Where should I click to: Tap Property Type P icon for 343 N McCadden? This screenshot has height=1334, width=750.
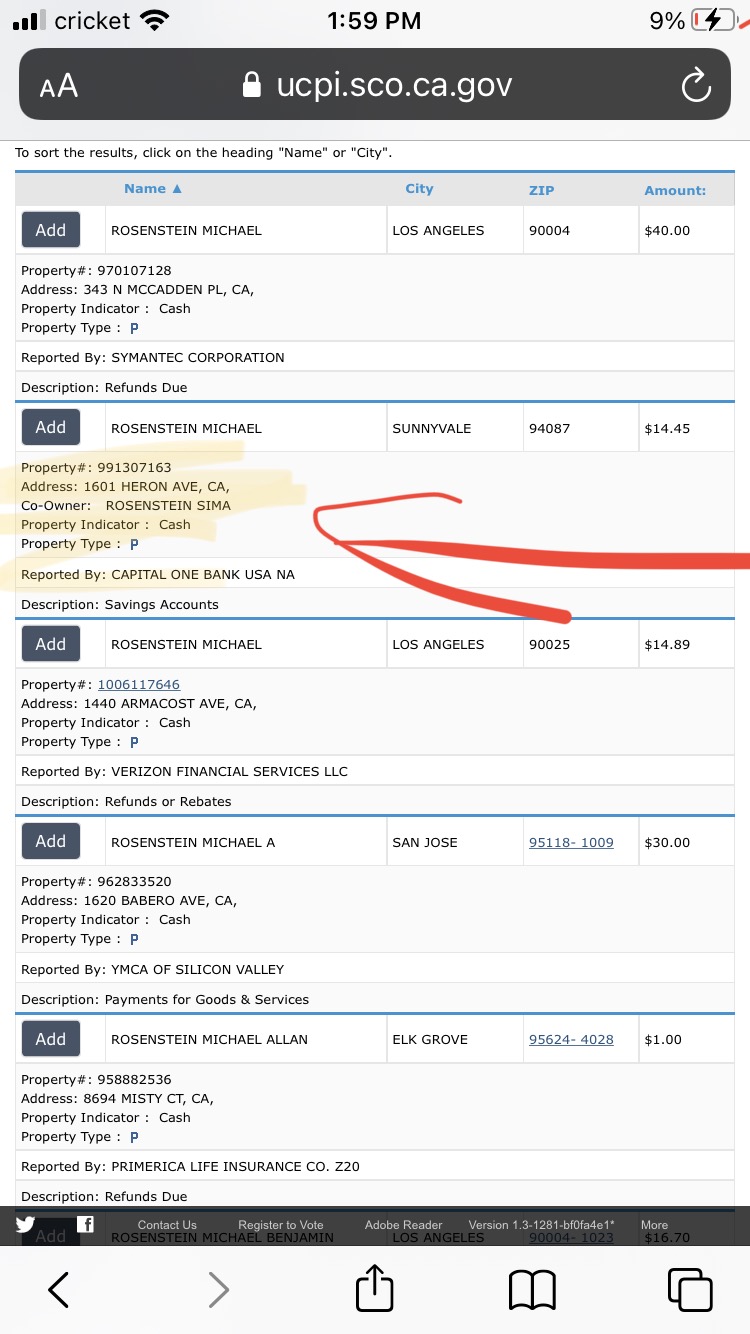pyautogui.click(x=134, y=328)
